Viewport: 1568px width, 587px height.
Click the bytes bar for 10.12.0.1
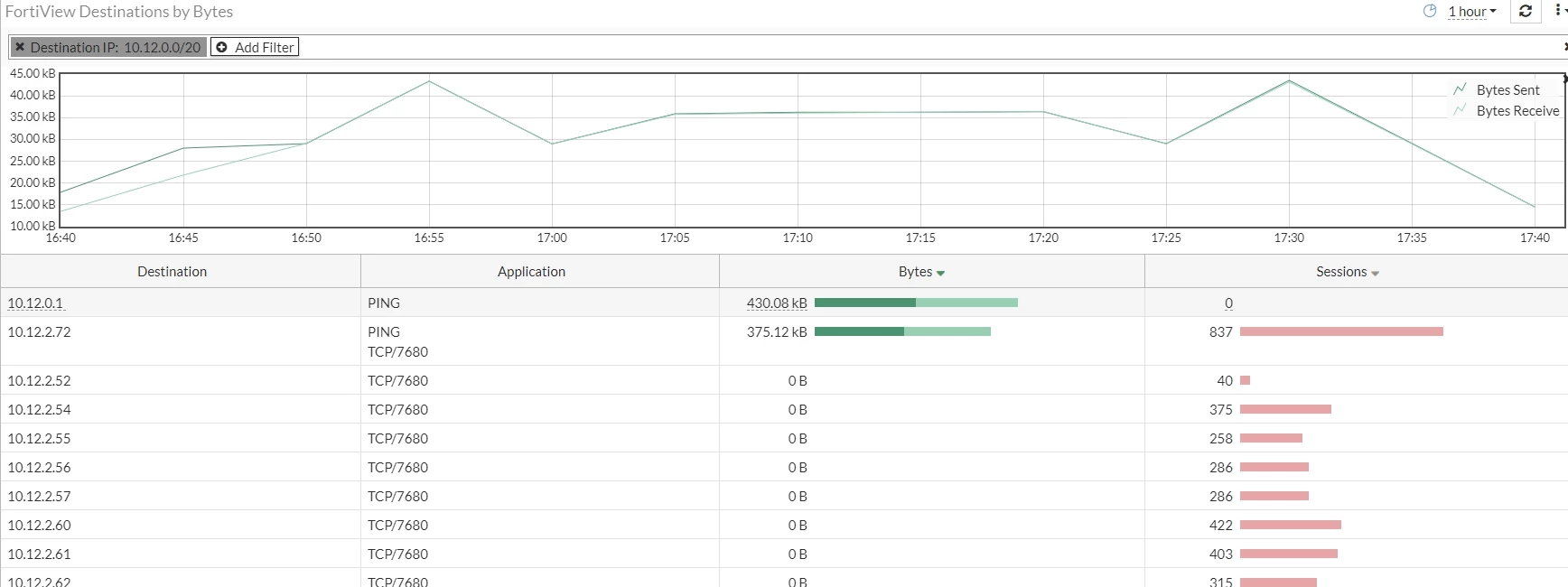pyautogui.click(x=916, y=303)
